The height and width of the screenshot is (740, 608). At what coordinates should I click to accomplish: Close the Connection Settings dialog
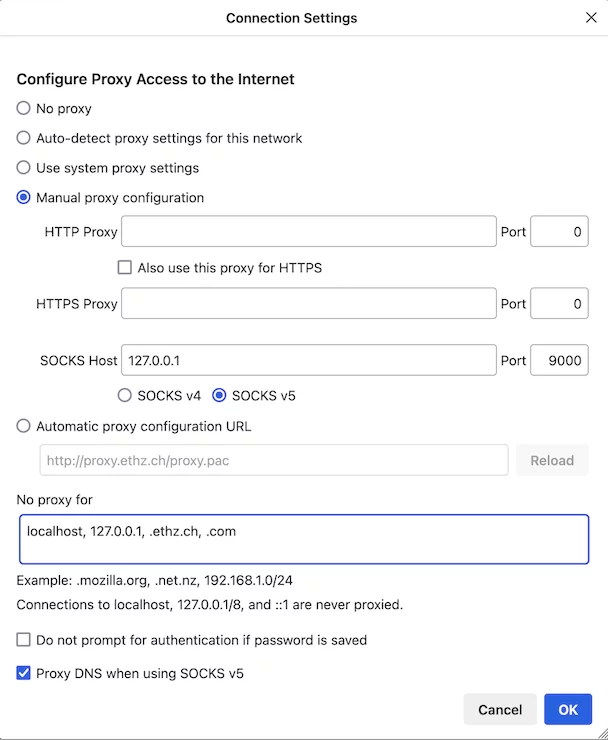[x=590, y=17]
